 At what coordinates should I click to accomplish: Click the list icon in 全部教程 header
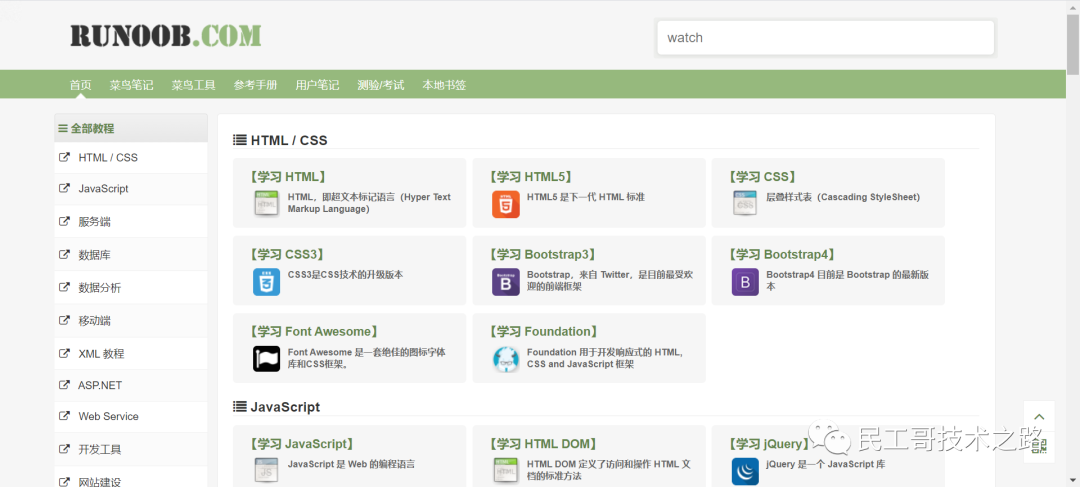click(x=63, y=128)
